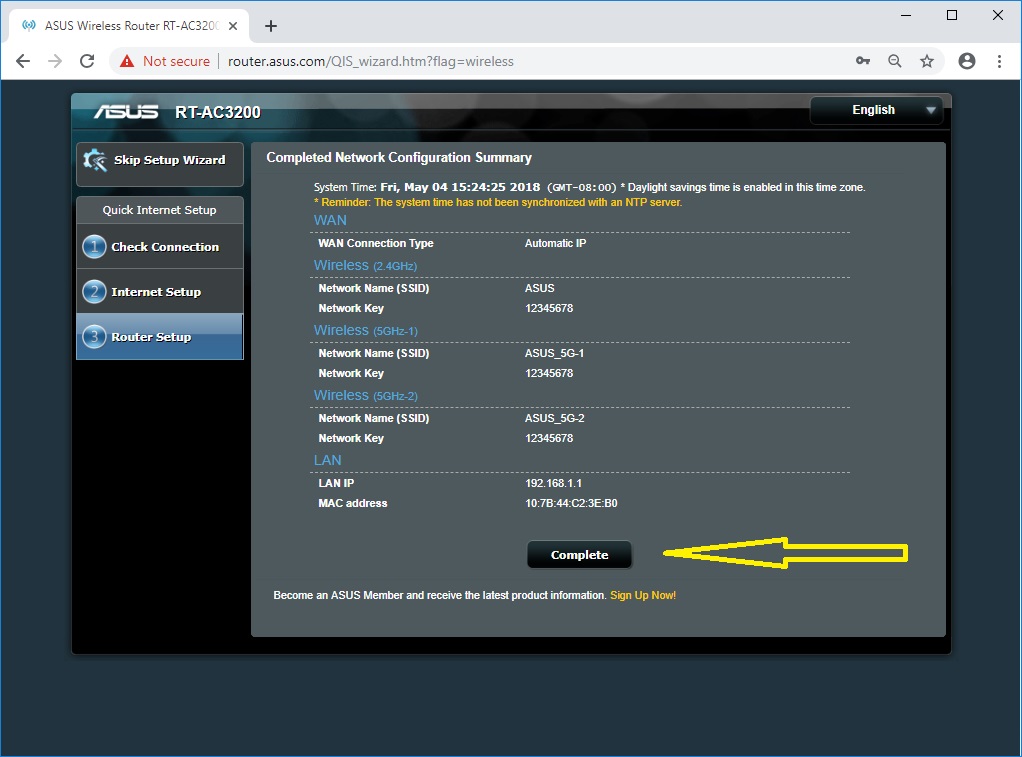
Task: Open saved passwords key icon
Action: point(863,61)
